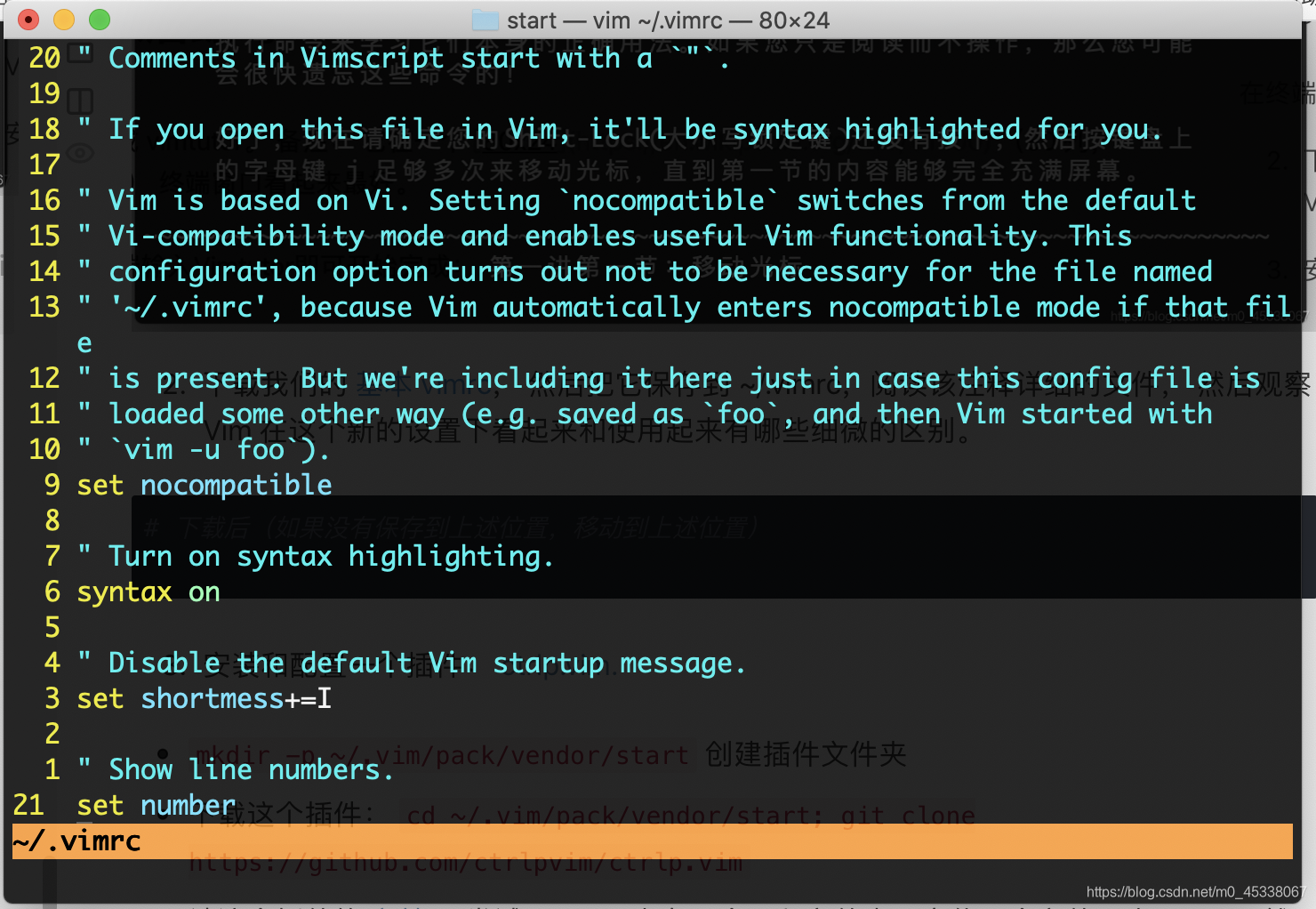Click the line 'set shortmess+=I'

click(205, 698)
